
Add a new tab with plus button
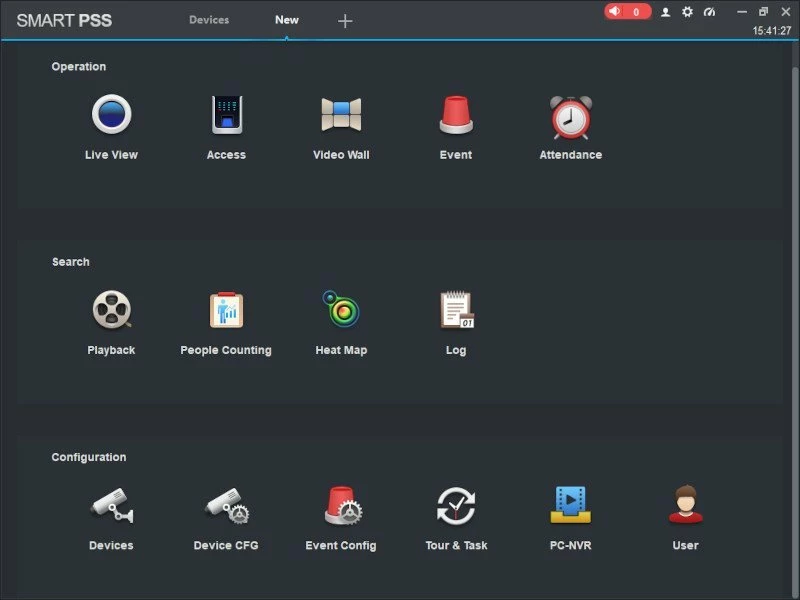345,21
